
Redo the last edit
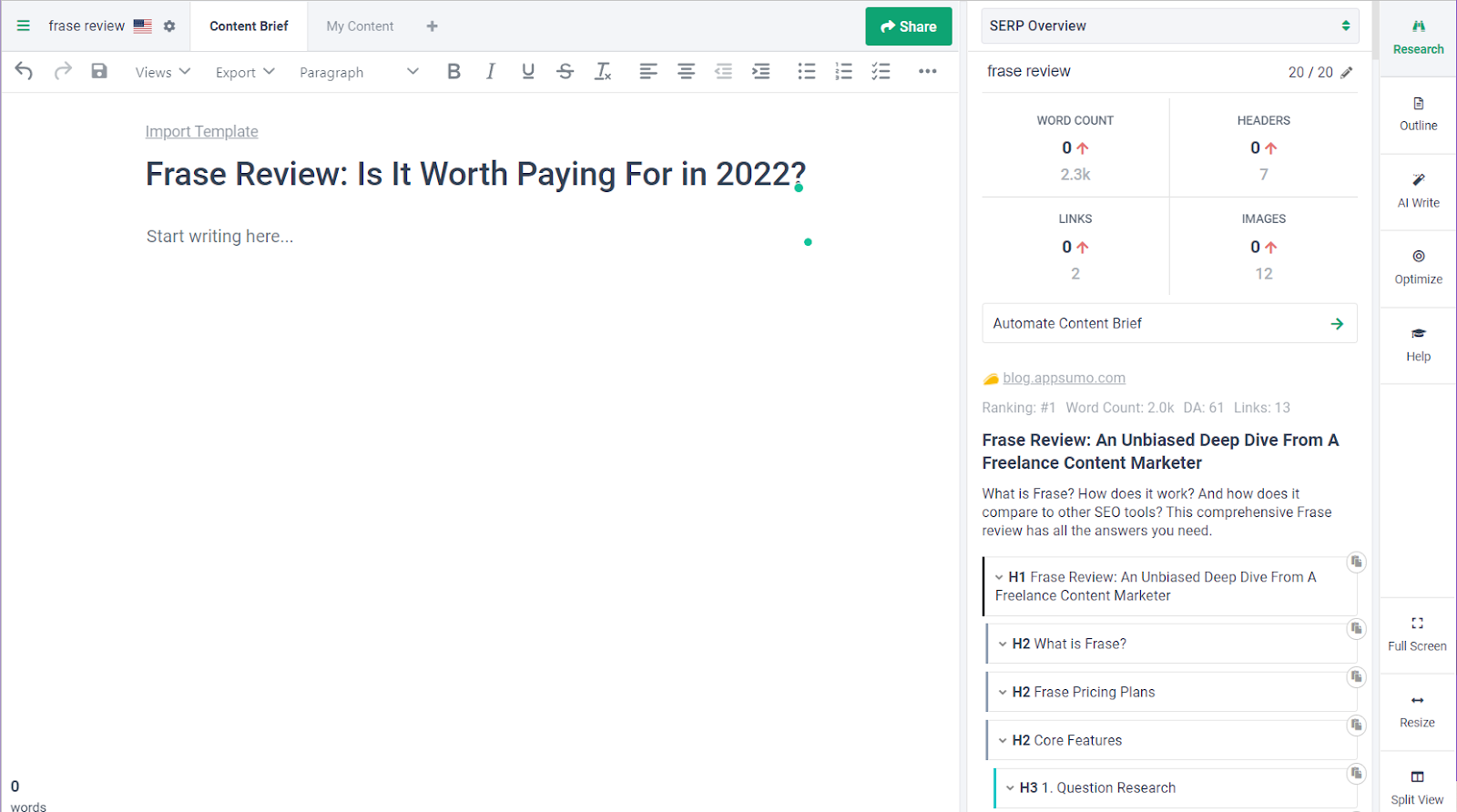pyautogui.click(x=63, y=71)
